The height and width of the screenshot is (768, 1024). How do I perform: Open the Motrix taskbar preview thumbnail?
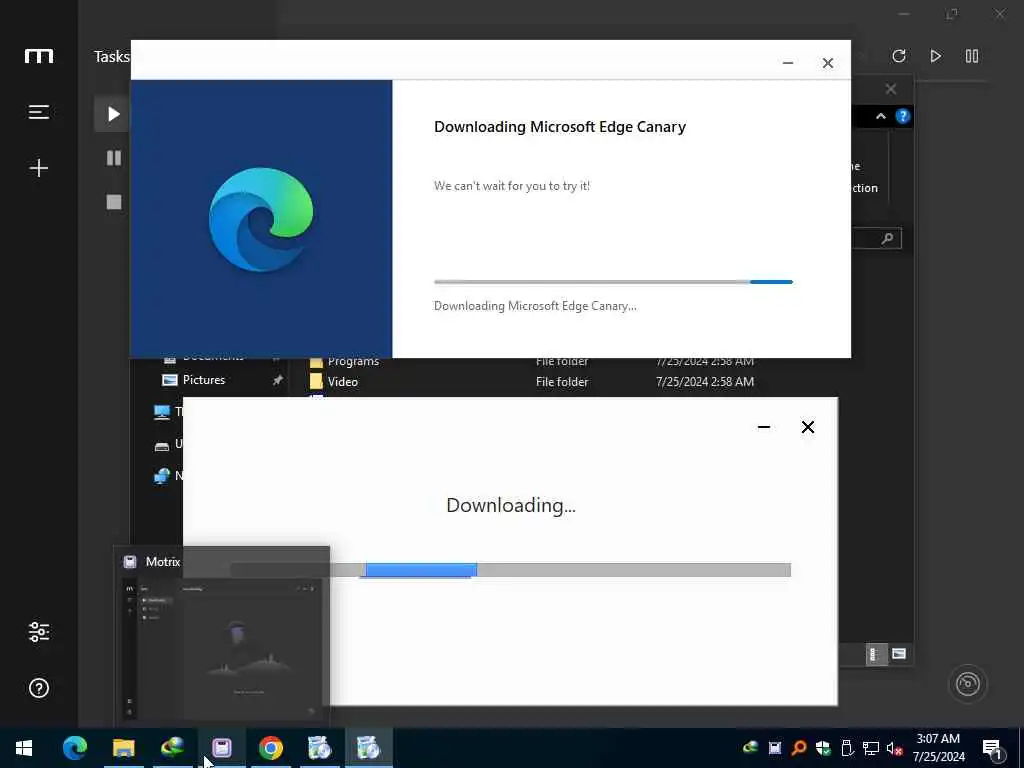pyautogui.click(x=222, y=648)
